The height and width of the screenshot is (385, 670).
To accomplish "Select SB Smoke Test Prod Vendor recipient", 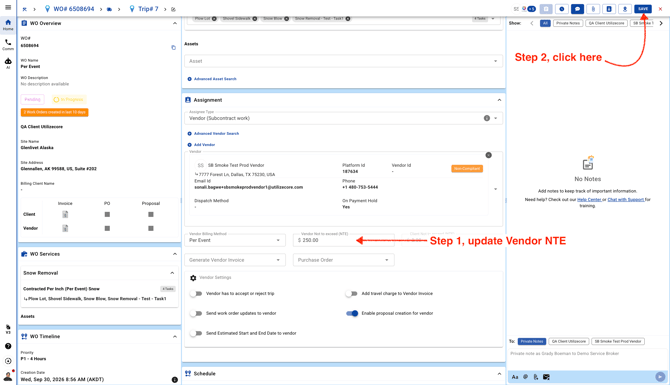I will 618,341.
